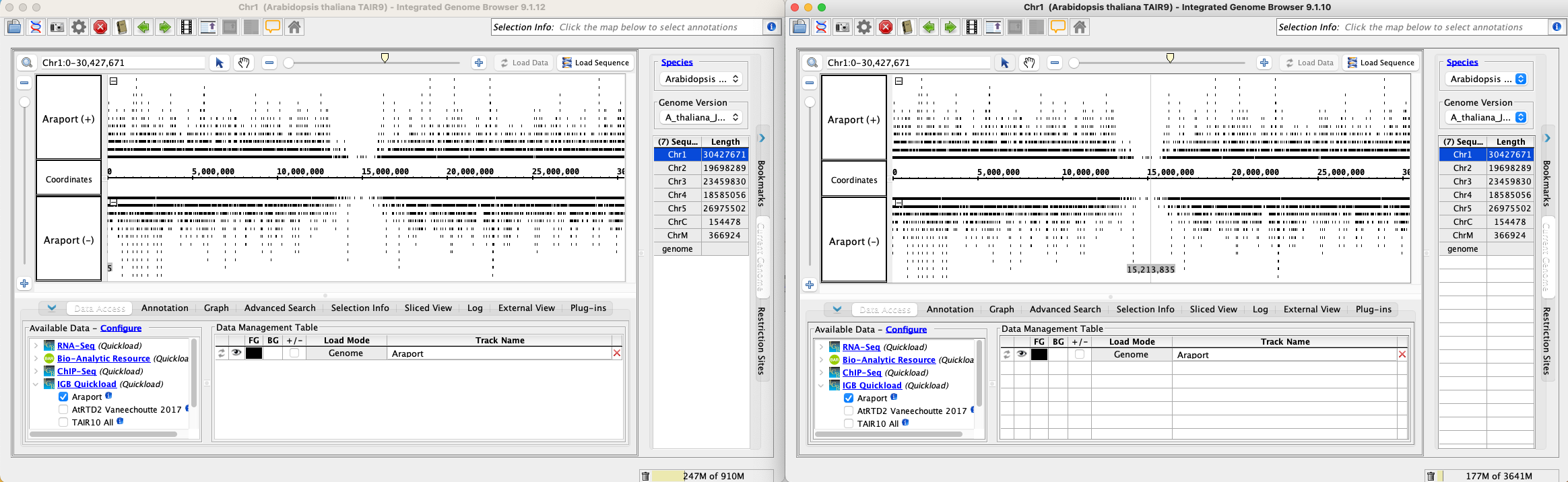Select the hand grab tool in left window
Screen dimensions: 1568x482
pyautogui.click(x=244, y=63)
